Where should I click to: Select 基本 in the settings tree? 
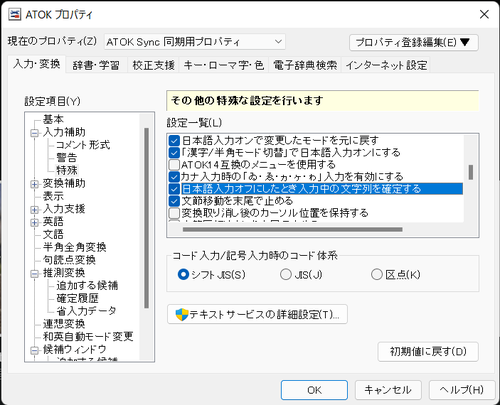click(53, 119)
